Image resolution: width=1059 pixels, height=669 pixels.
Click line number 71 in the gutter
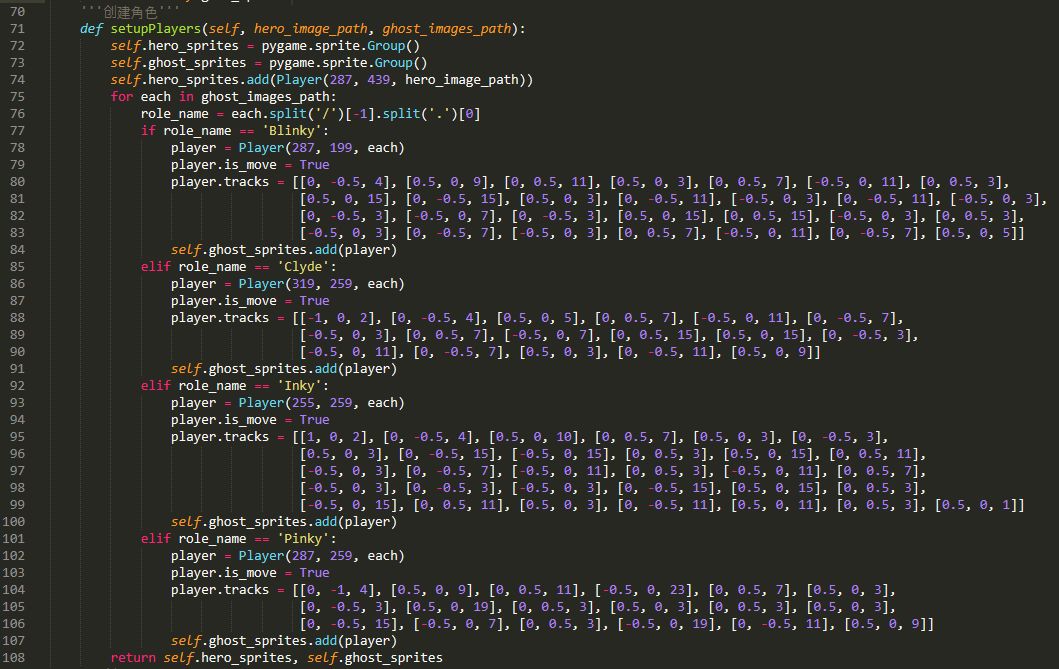click(x=17, y=28)
